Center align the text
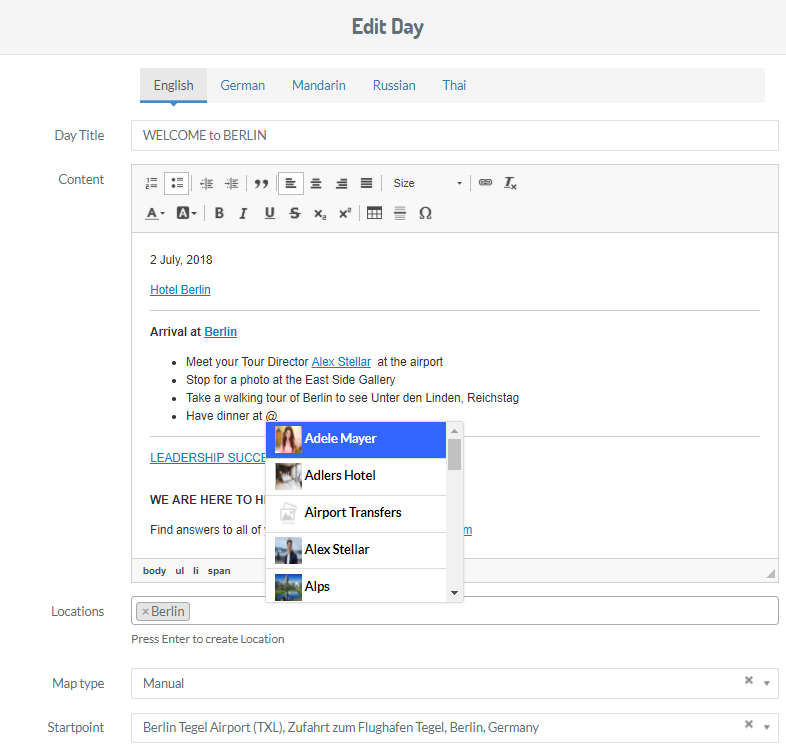Image resolution: width=786 pixels, height=744 pixels. 316,183
